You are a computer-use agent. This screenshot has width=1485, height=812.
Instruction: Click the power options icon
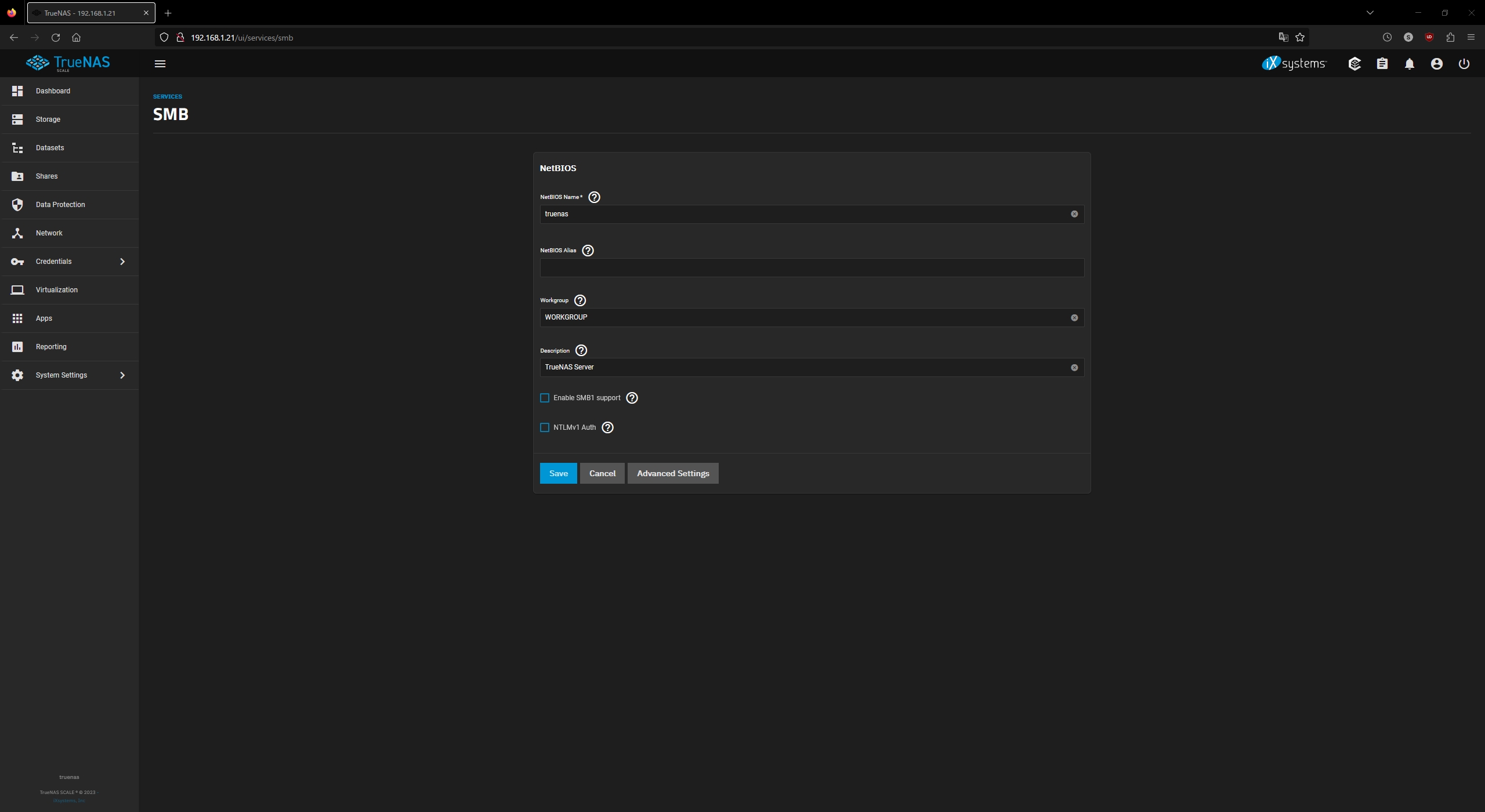click(1464, 64)
